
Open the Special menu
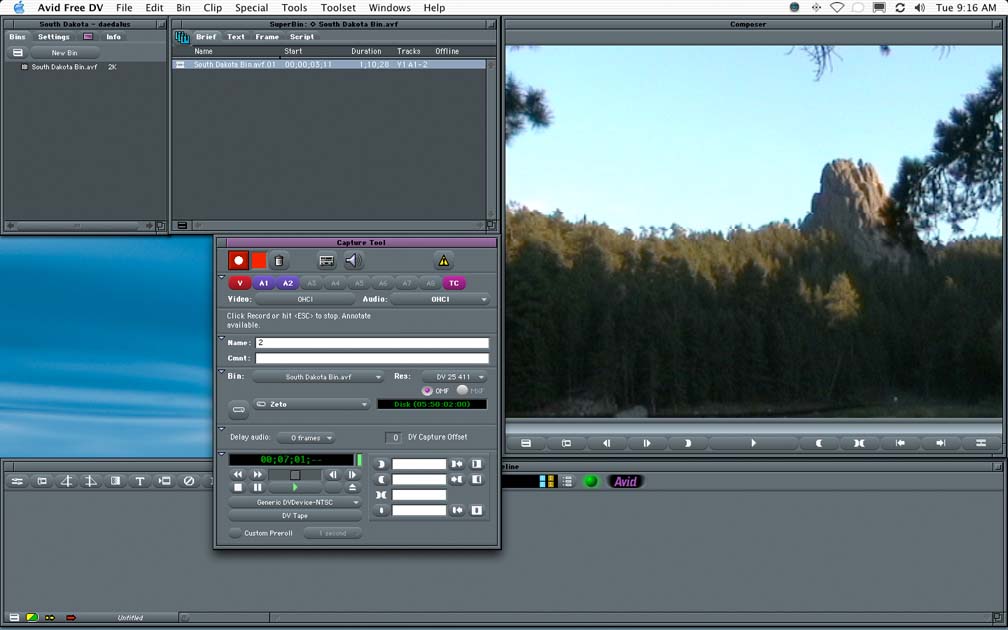251,8
